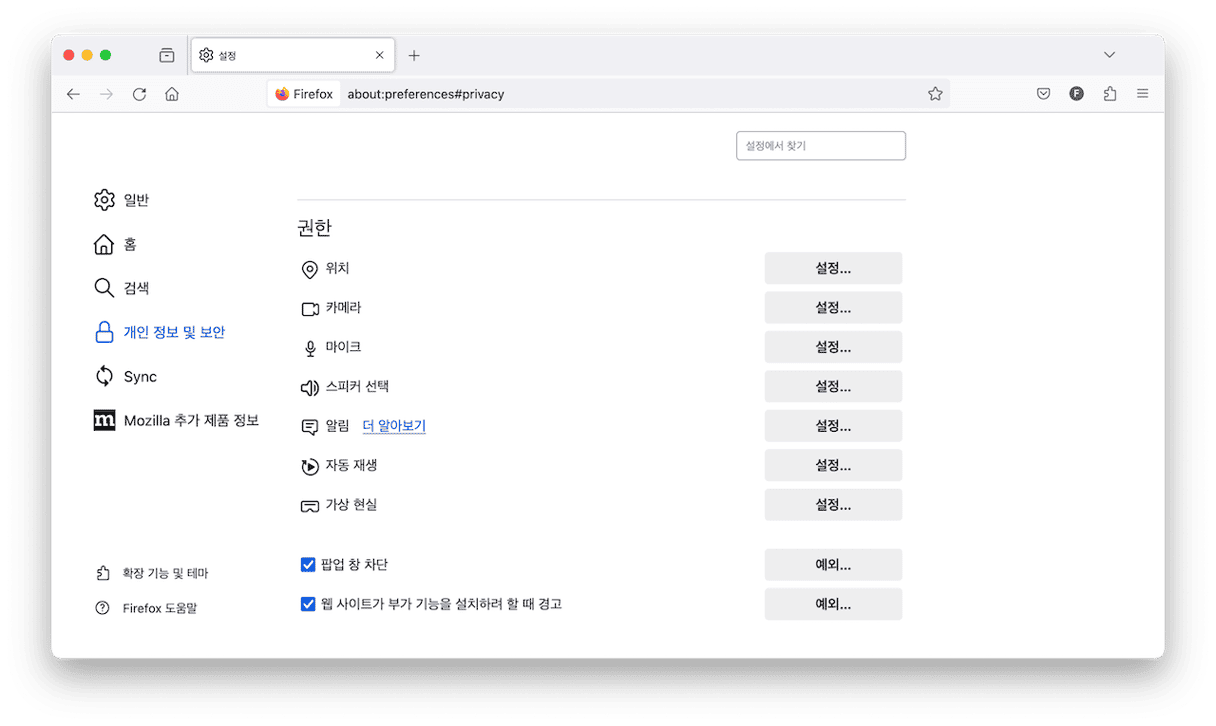
Task: Click the Firefox View icon
Action: click(167, 55)
